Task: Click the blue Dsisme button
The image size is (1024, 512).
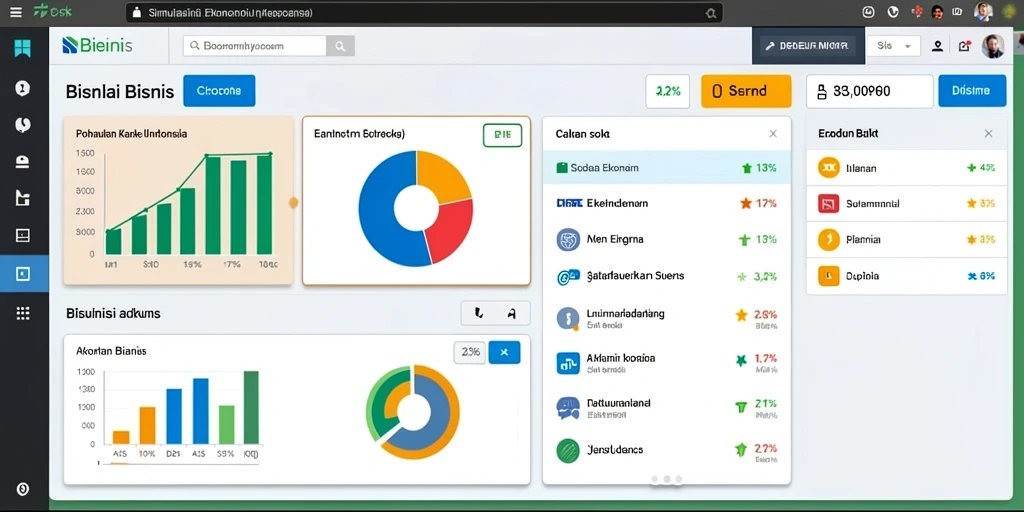Action: 972,91
